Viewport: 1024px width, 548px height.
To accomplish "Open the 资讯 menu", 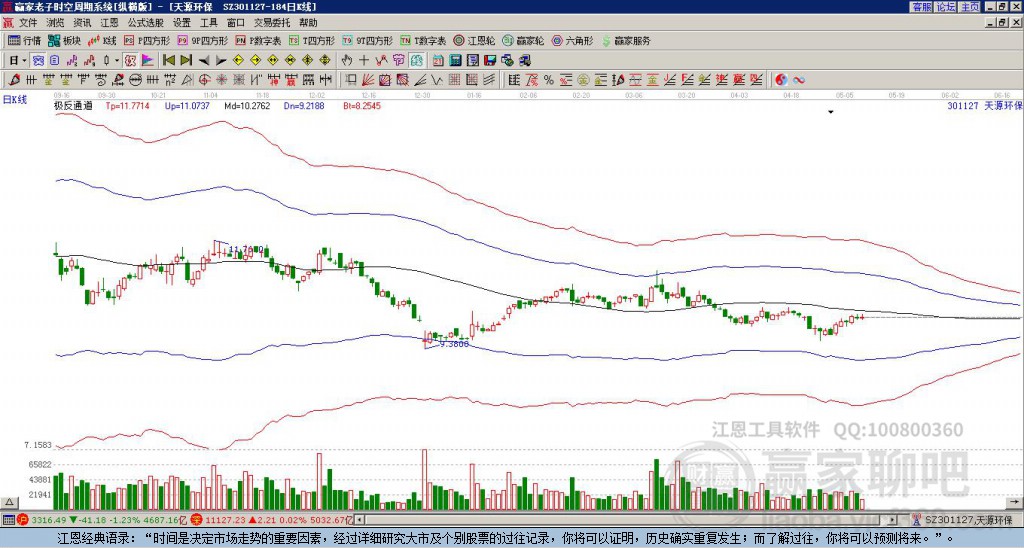I will [x=82, y=23].
